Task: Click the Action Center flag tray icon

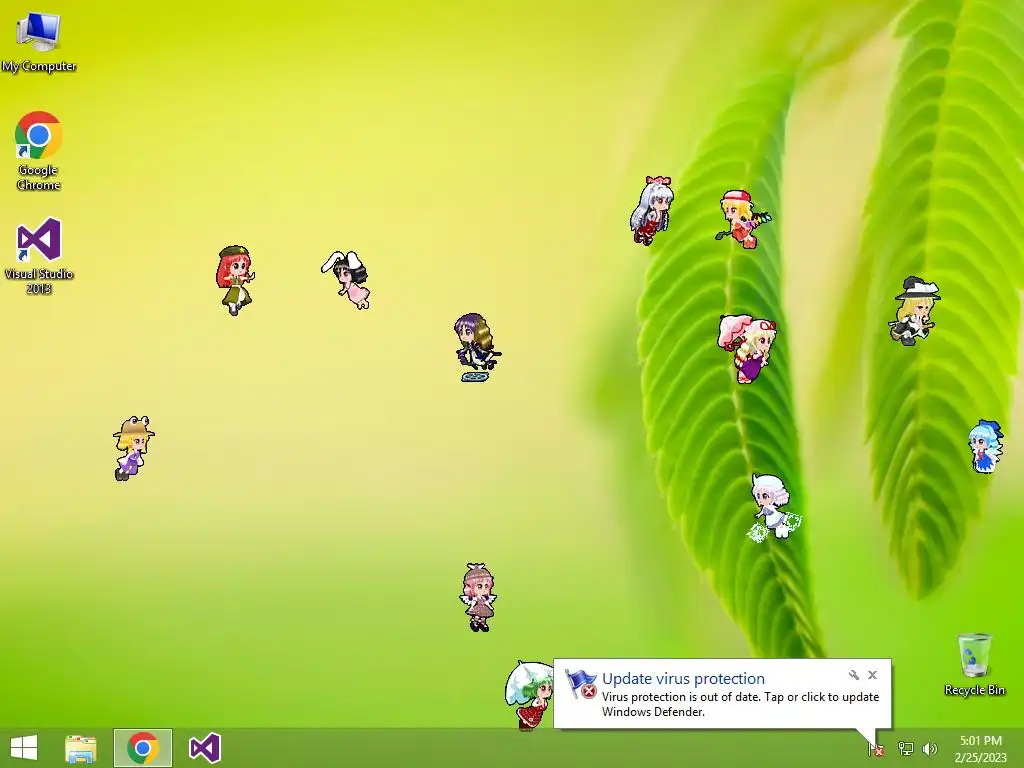Action: pos(875,749)
